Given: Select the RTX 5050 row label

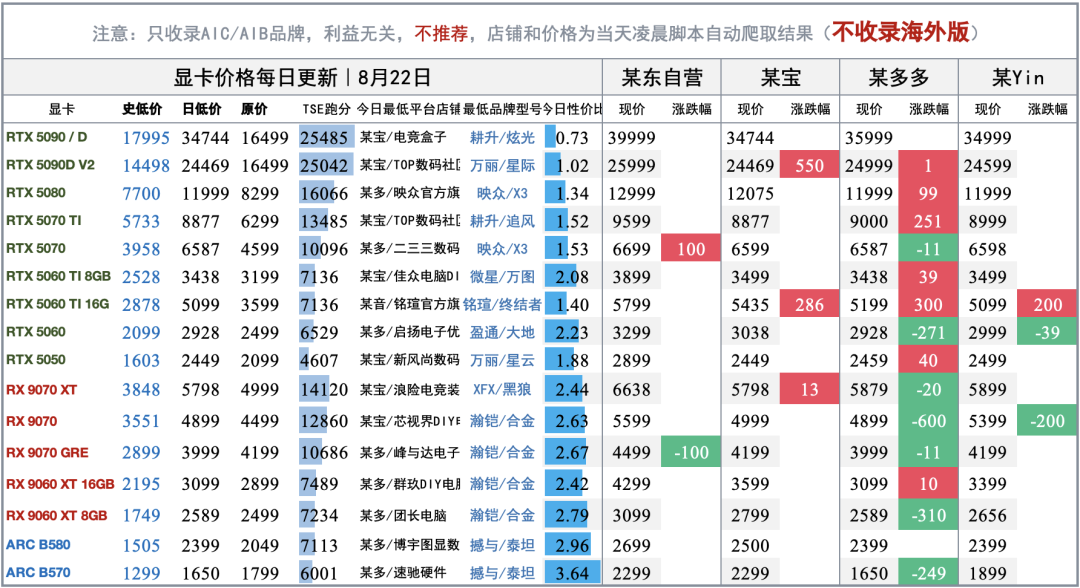Looking at the screenshot, I should click(x=36, y=359).
